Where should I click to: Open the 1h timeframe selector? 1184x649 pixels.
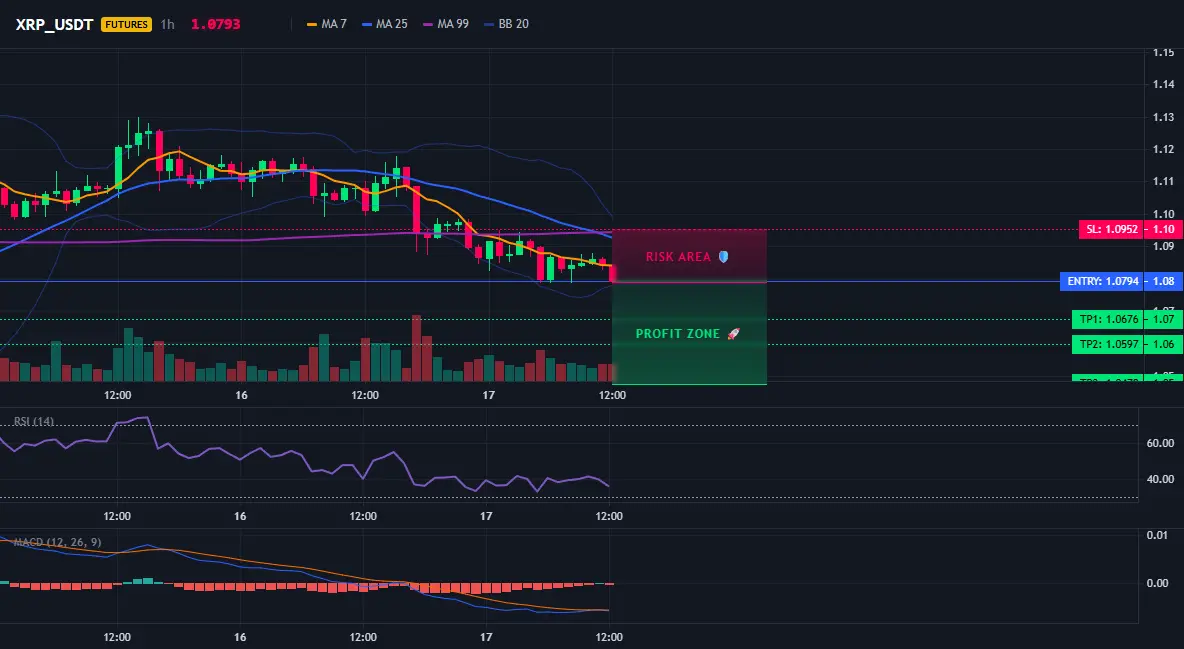168,24
